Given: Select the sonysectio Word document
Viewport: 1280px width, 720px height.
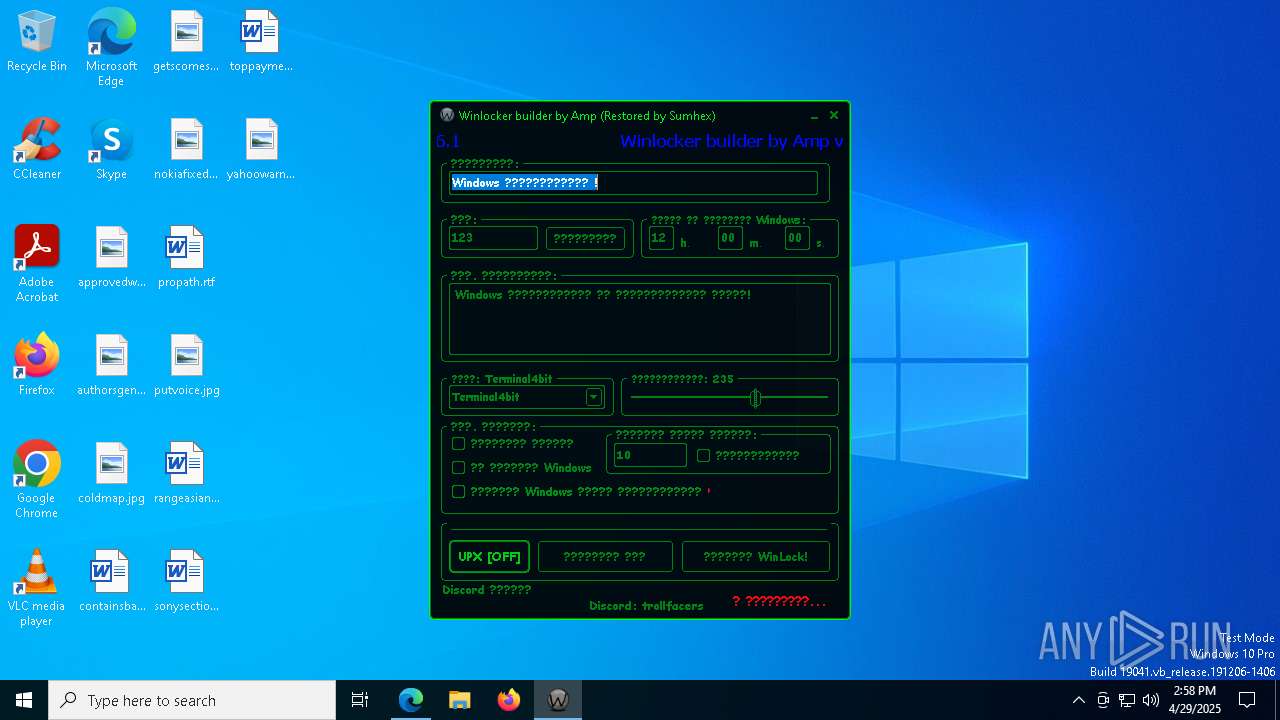Looking at the screenshot, I should (186, 582).
